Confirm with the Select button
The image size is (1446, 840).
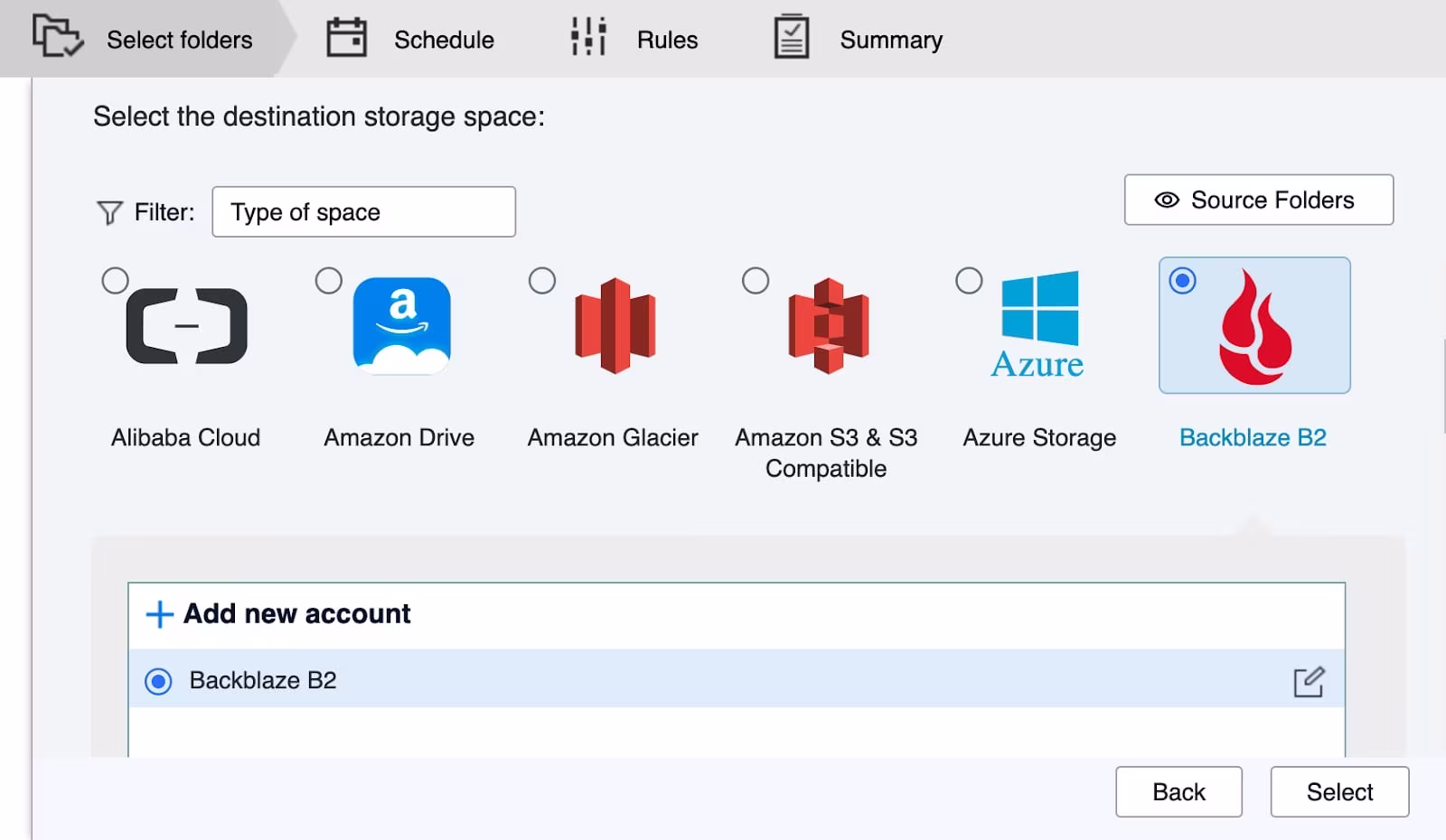(x=1338, y=792)
